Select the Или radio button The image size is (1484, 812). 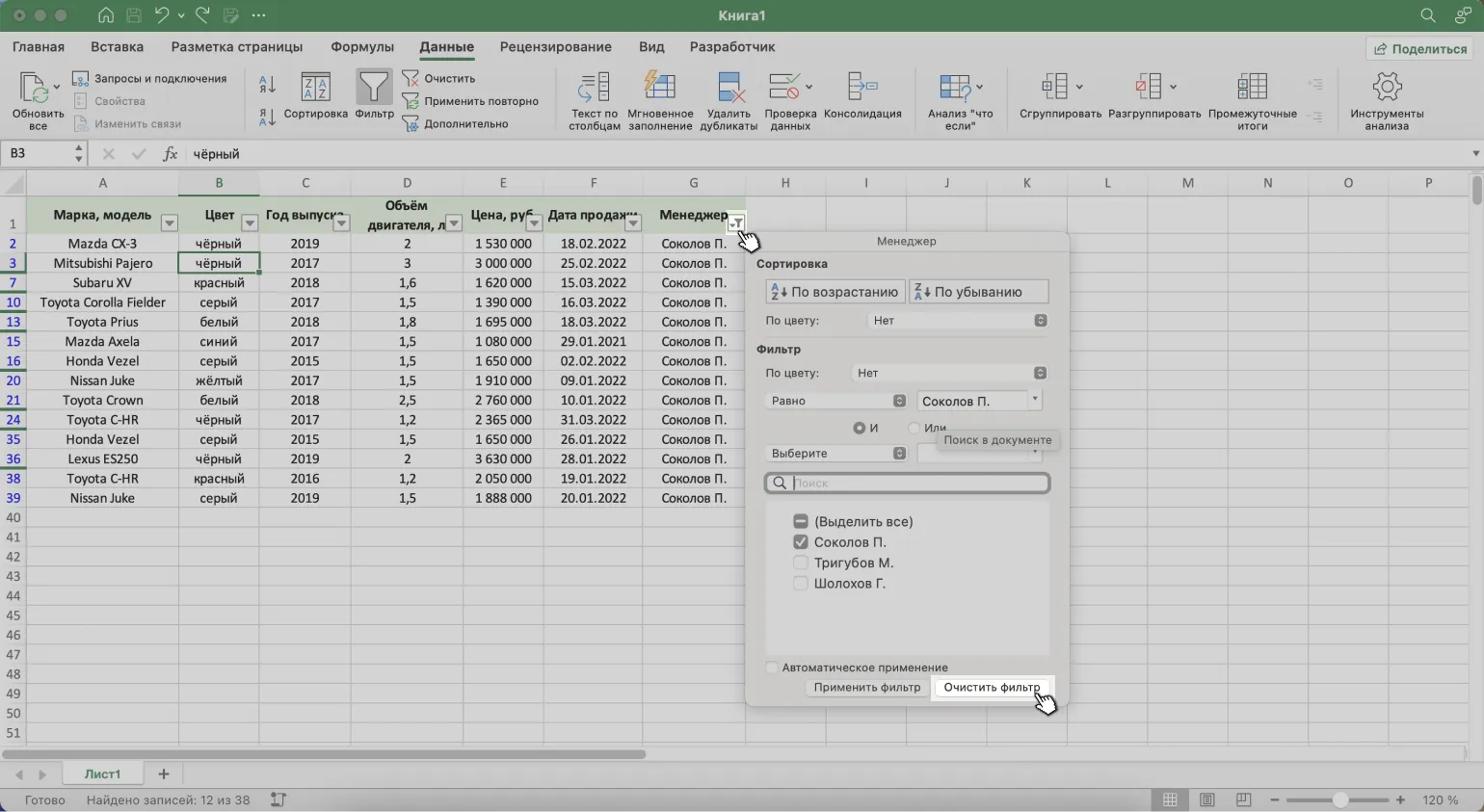click(x=914, y=428)
